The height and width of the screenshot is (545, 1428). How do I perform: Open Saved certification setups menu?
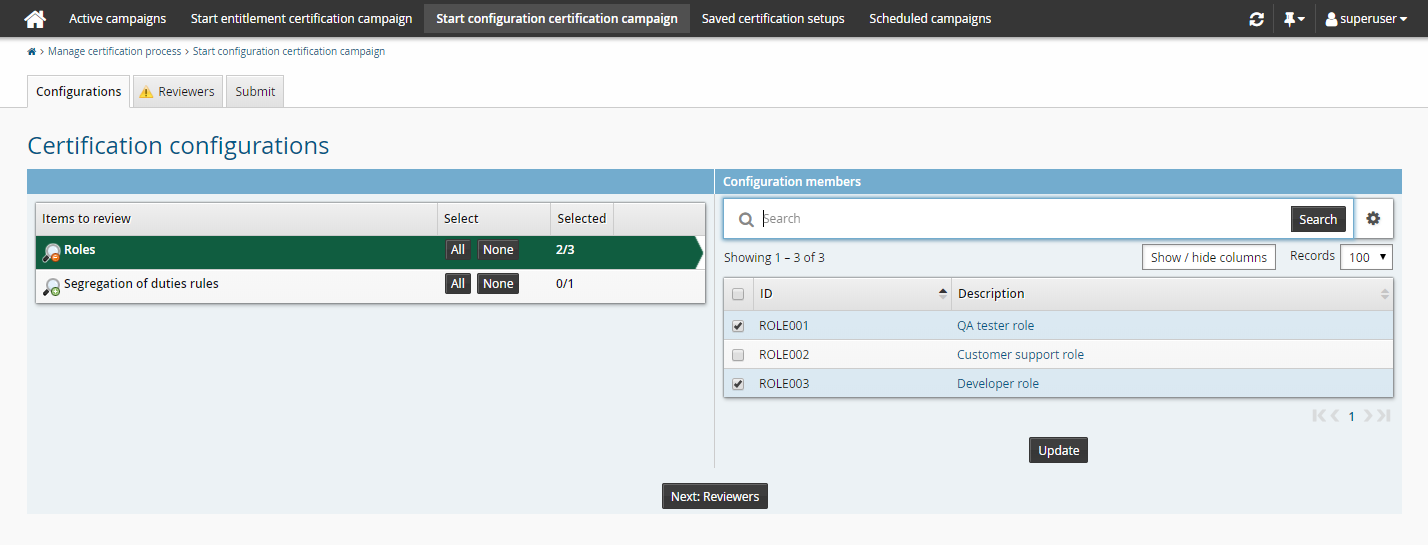coord(772,19)
